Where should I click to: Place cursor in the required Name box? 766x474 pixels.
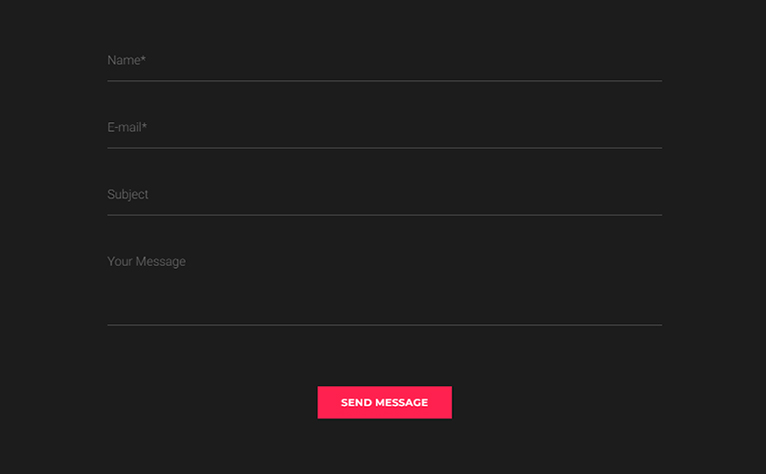(384, 61)
